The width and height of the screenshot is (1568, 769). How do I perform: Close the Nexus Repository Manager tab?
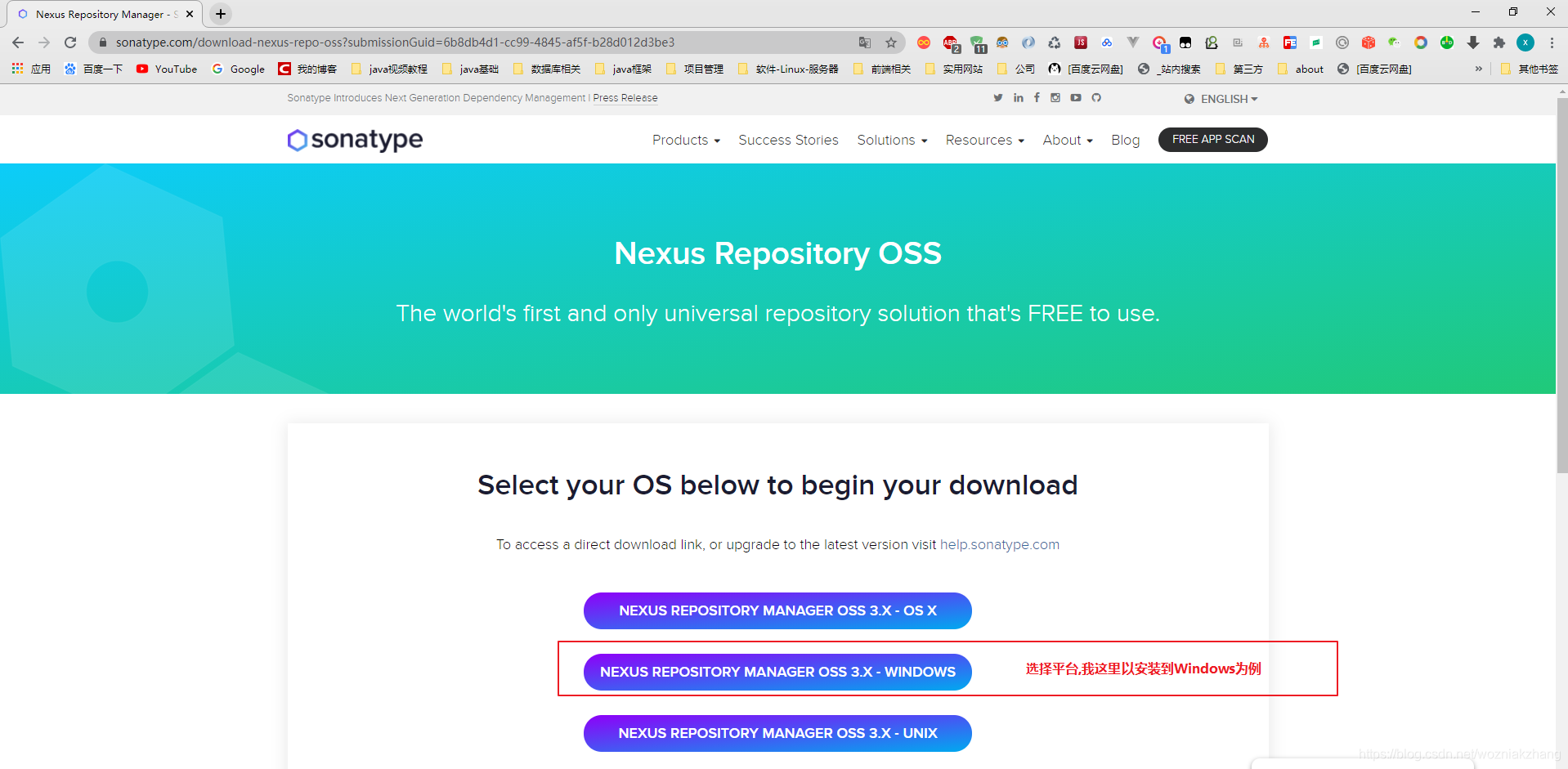point(190,14)
